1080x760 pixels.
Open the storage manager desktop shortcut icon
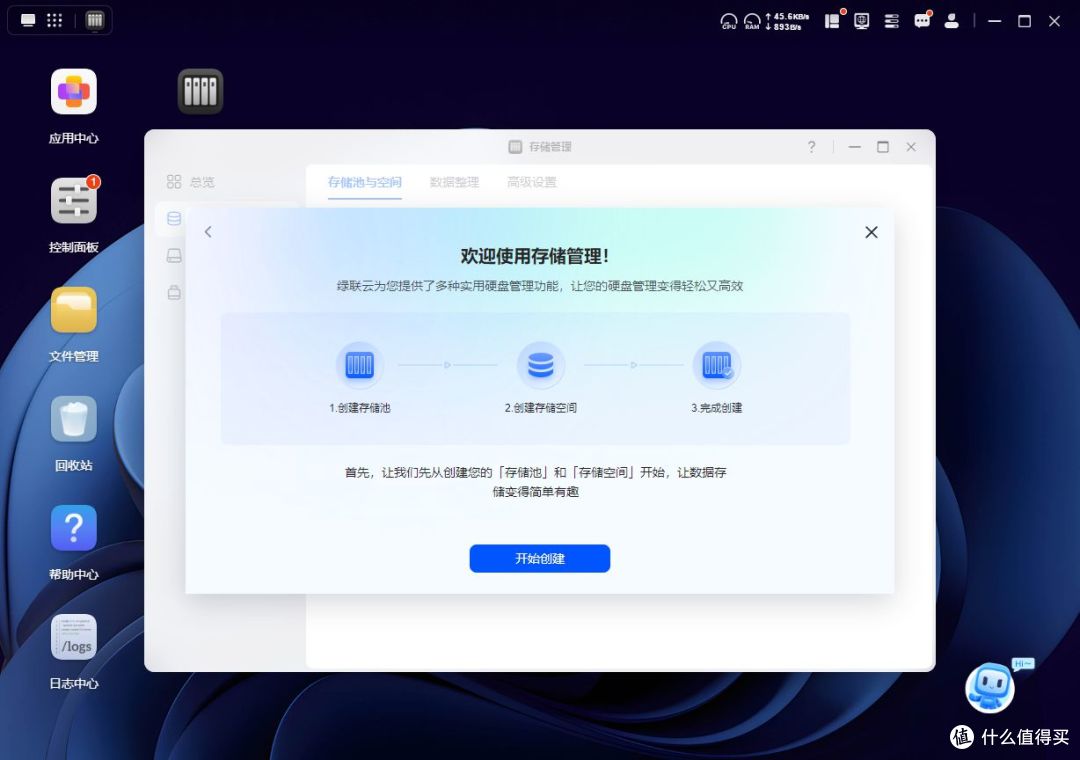(x=200, y=91)
